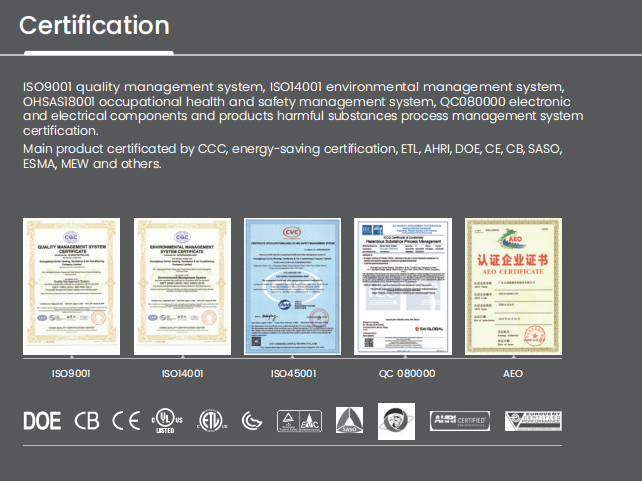Click the CB certification mark
Image resolution: width=642 pixels, height=481 pixels.
point(87,421)
